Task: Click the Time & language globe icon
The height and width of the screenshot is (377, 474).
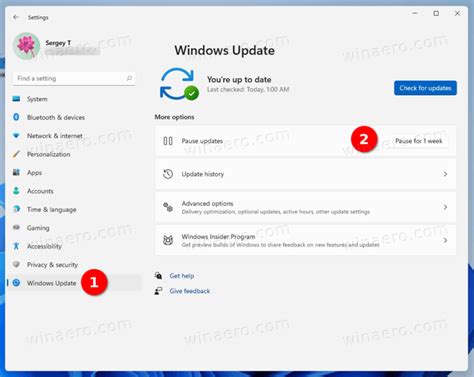Action: tap(16, 209)
